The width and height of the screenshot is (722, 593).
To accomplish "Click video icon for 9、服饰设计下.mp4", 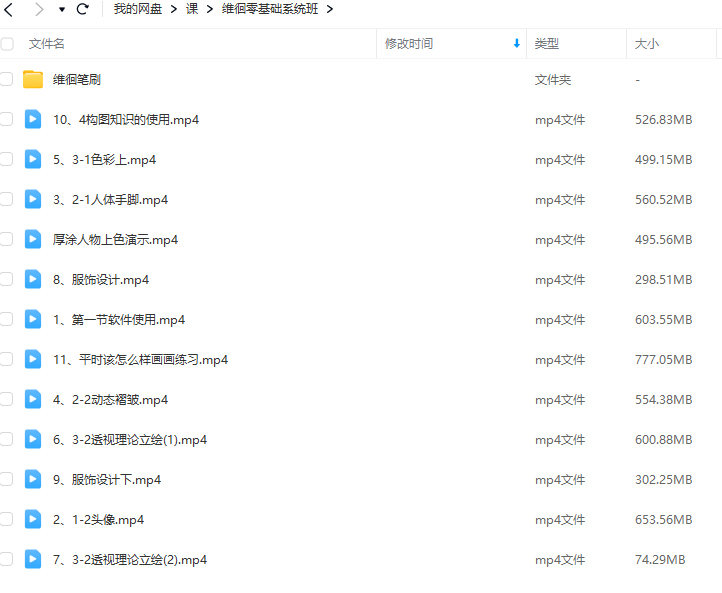I will coord(33,480).
